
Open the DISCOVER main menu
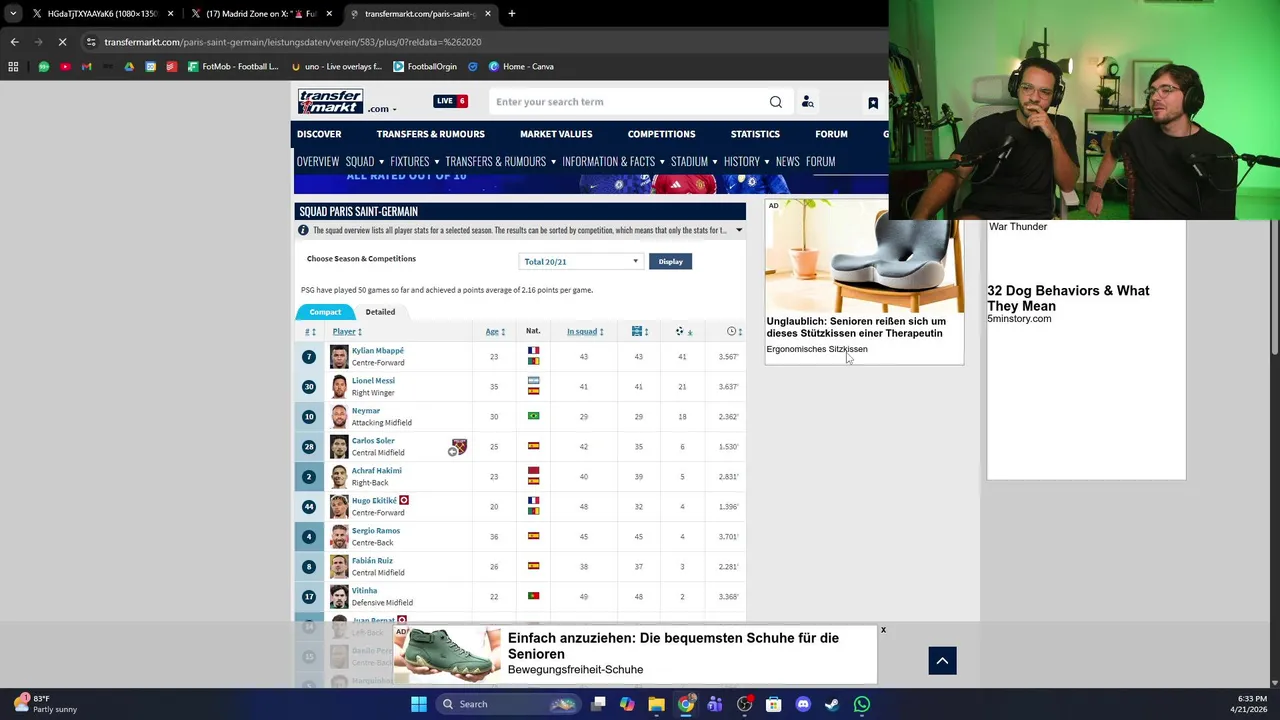pyautogui.click(x=319, y=134)
